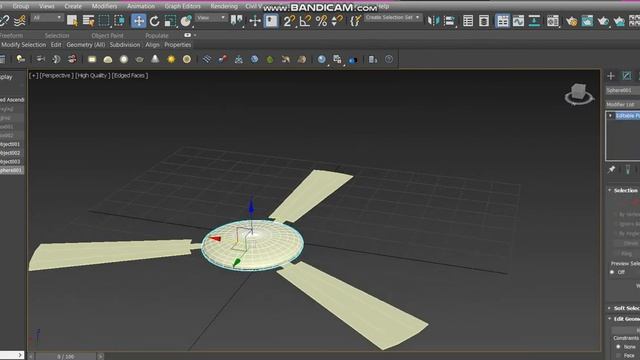Select the Constraints None radio button
The image size is (640, 360).
coord(618,347)
